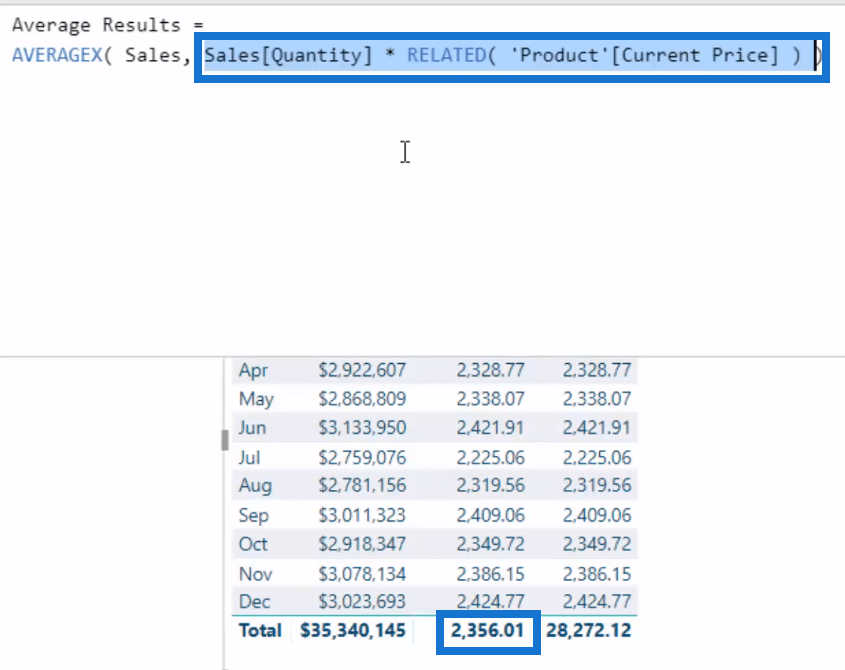Click the Apr row label
Viewport: 845px width, 670px height.
pos(253,370)
